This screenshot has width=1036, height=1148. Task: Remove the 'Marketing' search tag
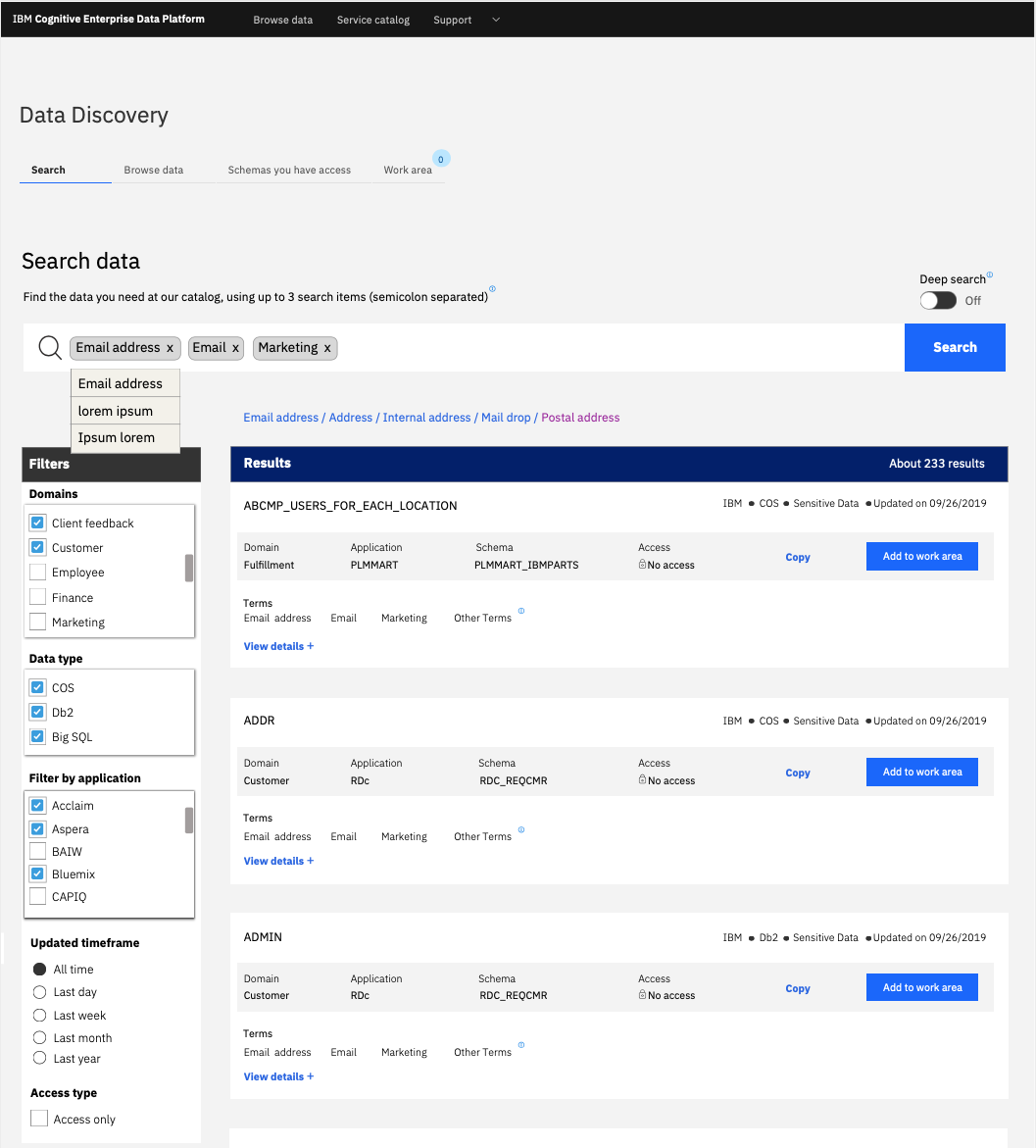click(x=327, y=348)
